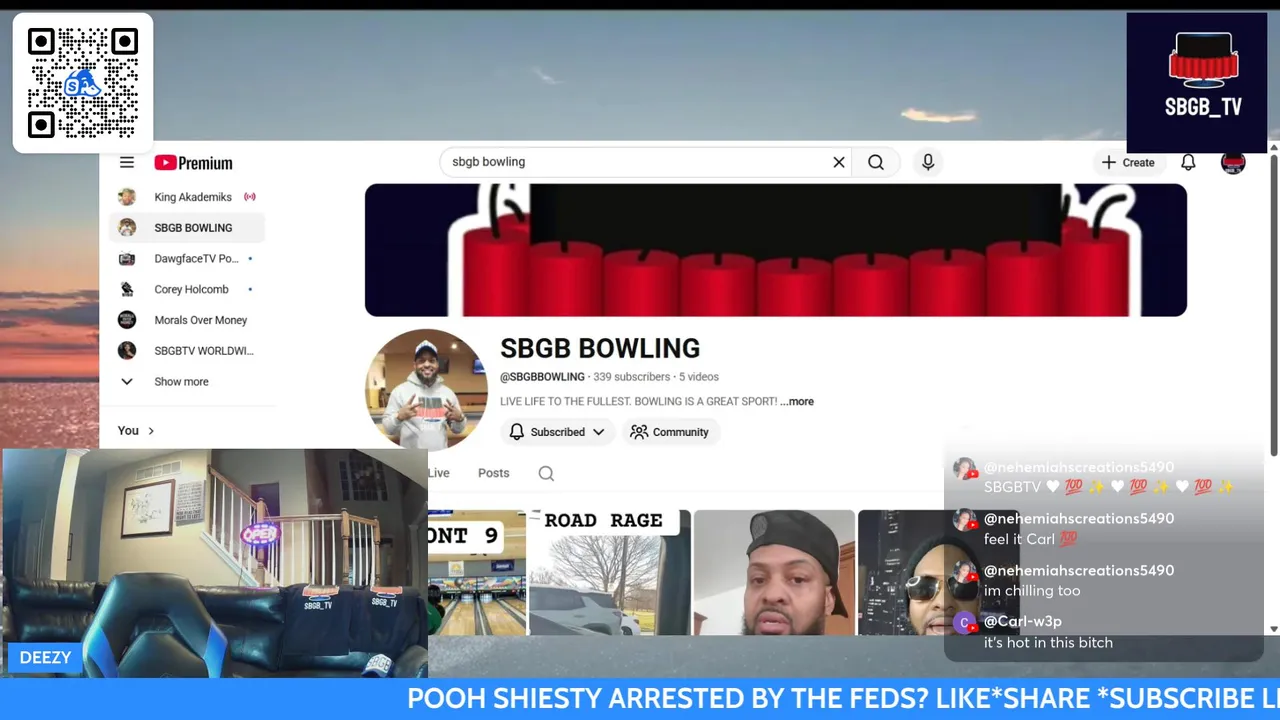Click the Create button
Screen dimensions: 1280x720
click(x=1128, y=162)
